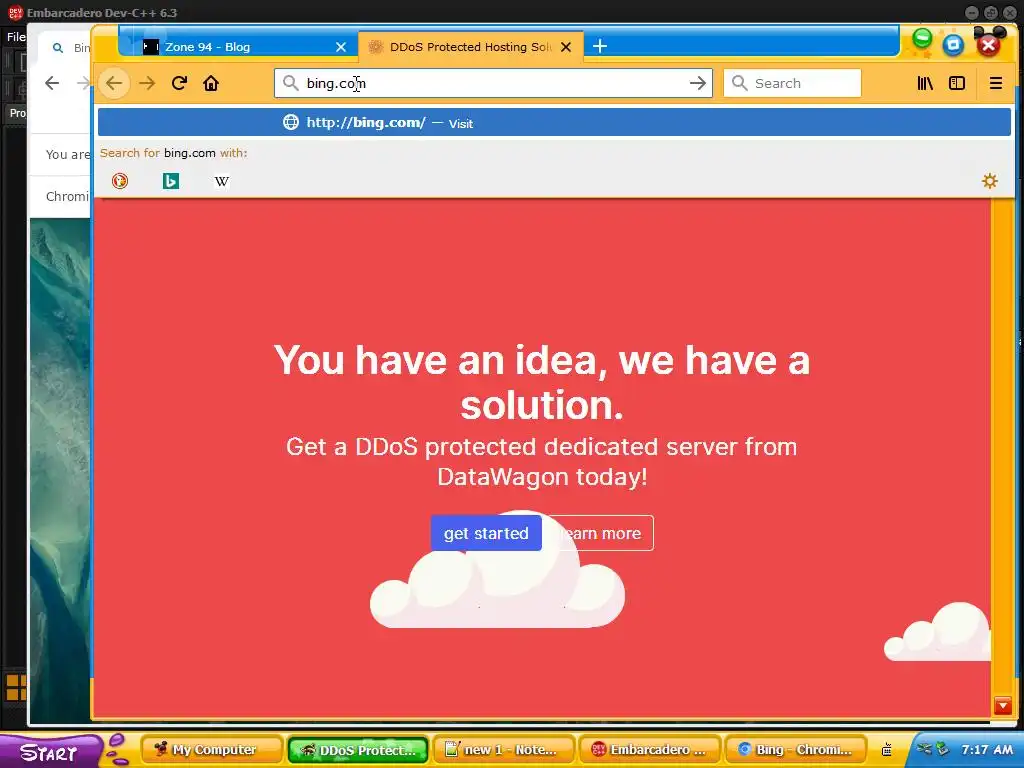Click the system tray clock 7:17 AM
This screenshot has height=768, width=1024.
pyautogui.click(x=987, y=750)
